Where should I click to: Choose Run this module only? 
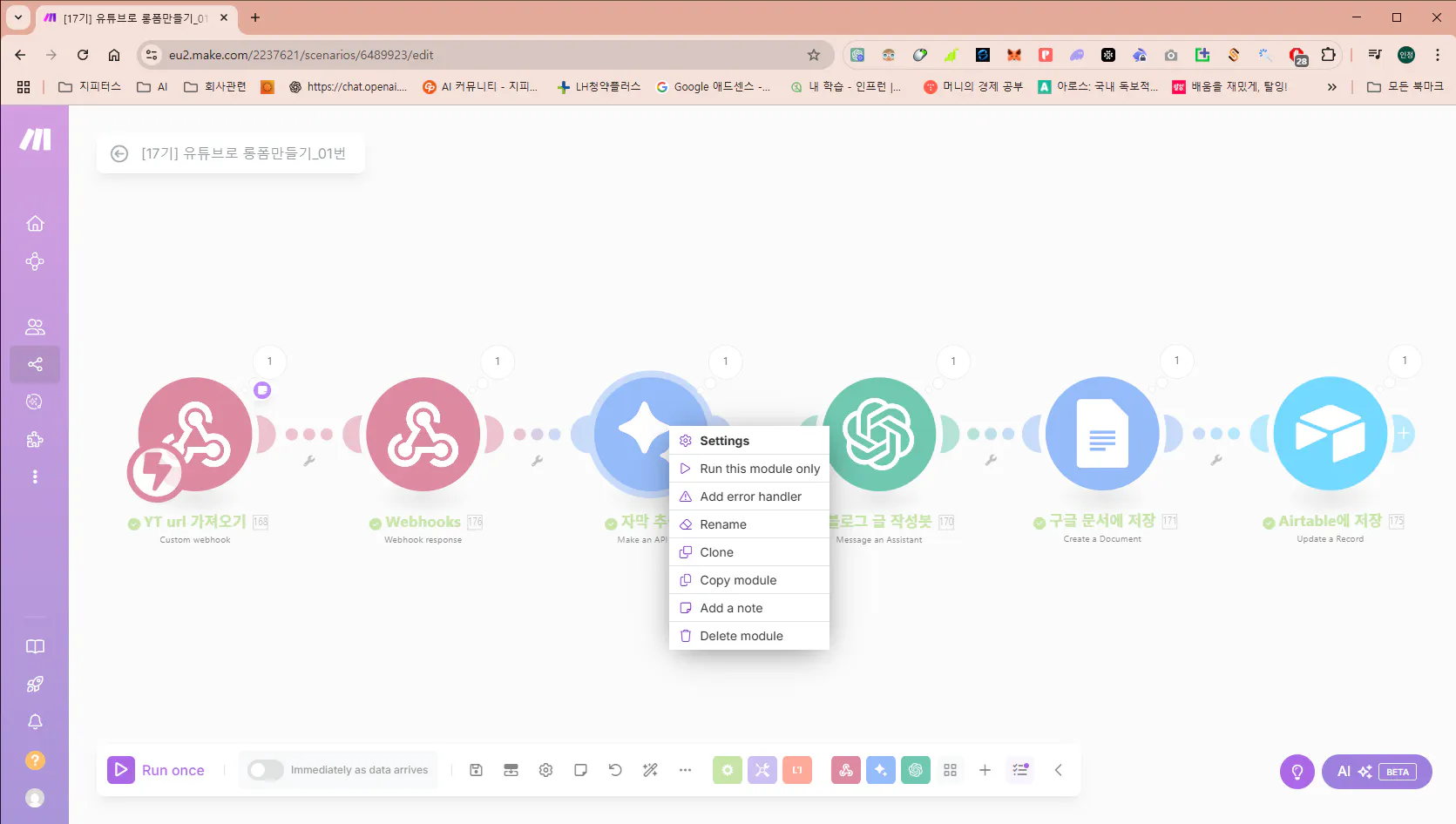(x=748, y=469)
